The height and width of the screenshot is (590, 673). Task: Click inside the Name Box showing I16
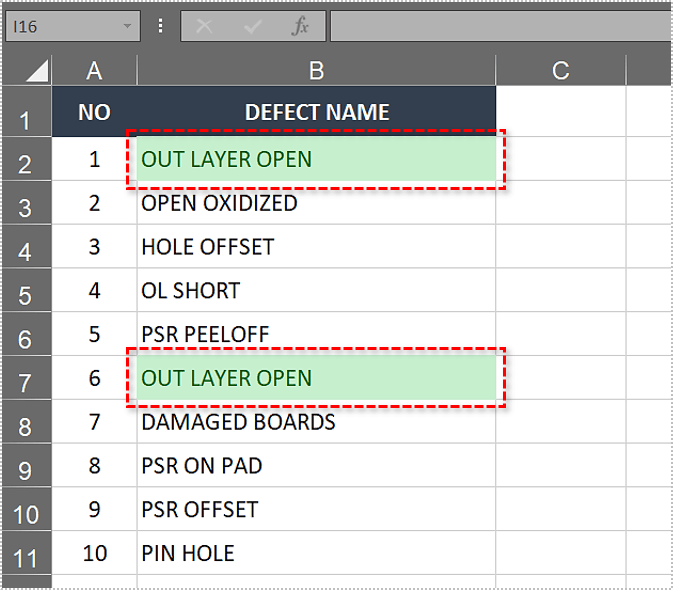pyautogui.click(x=60, y=27)
